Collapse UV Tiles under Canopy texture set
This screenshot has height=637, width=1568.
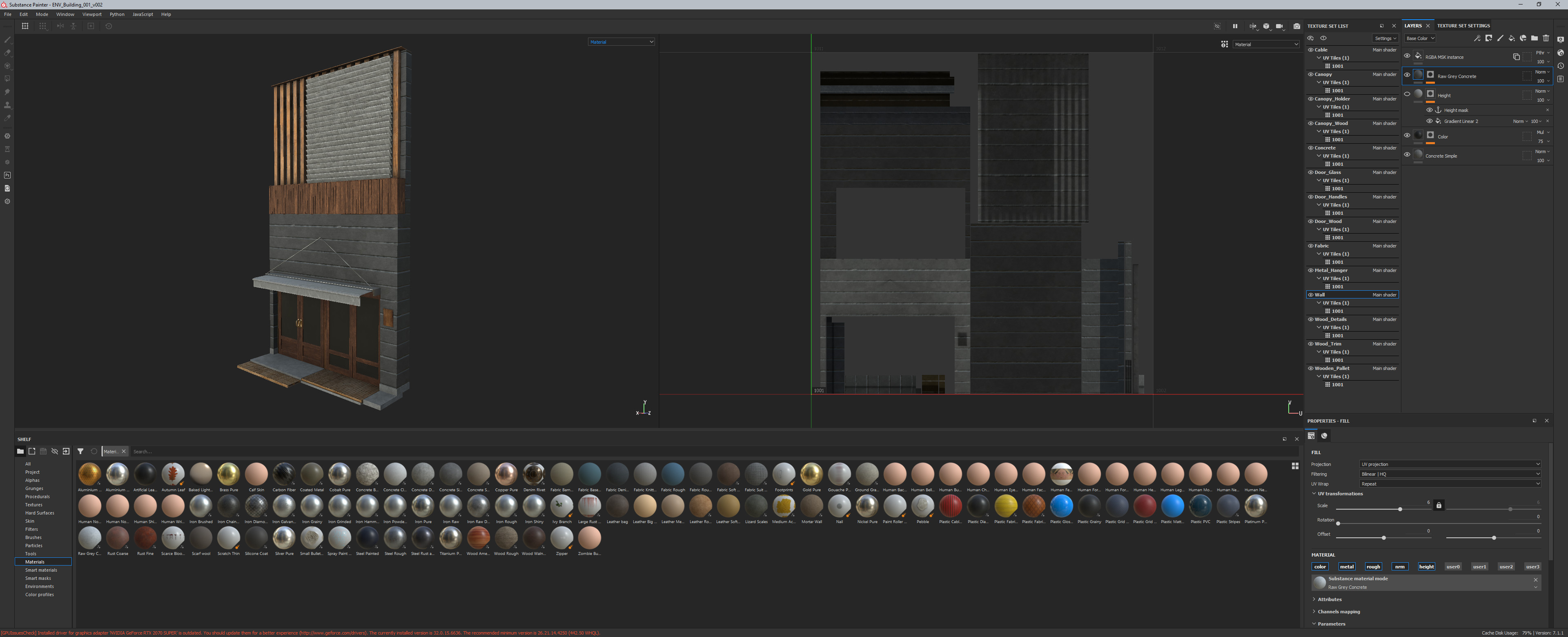pos(1319,82)
